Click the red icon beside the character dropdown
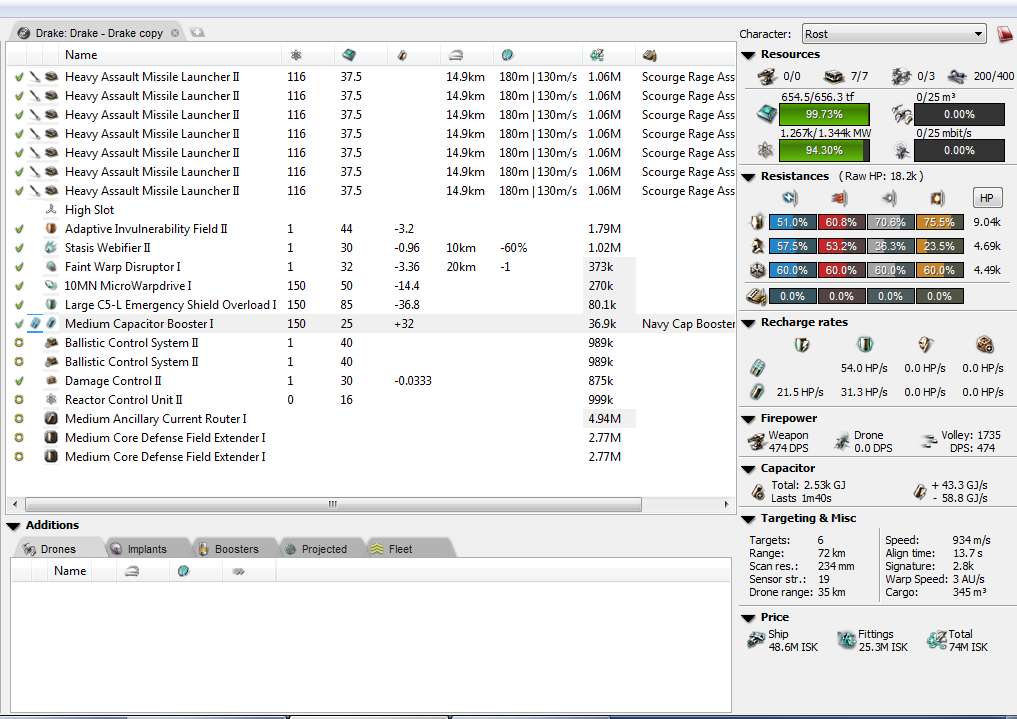Screen dimensions: 1017x719 point(1005,34)
